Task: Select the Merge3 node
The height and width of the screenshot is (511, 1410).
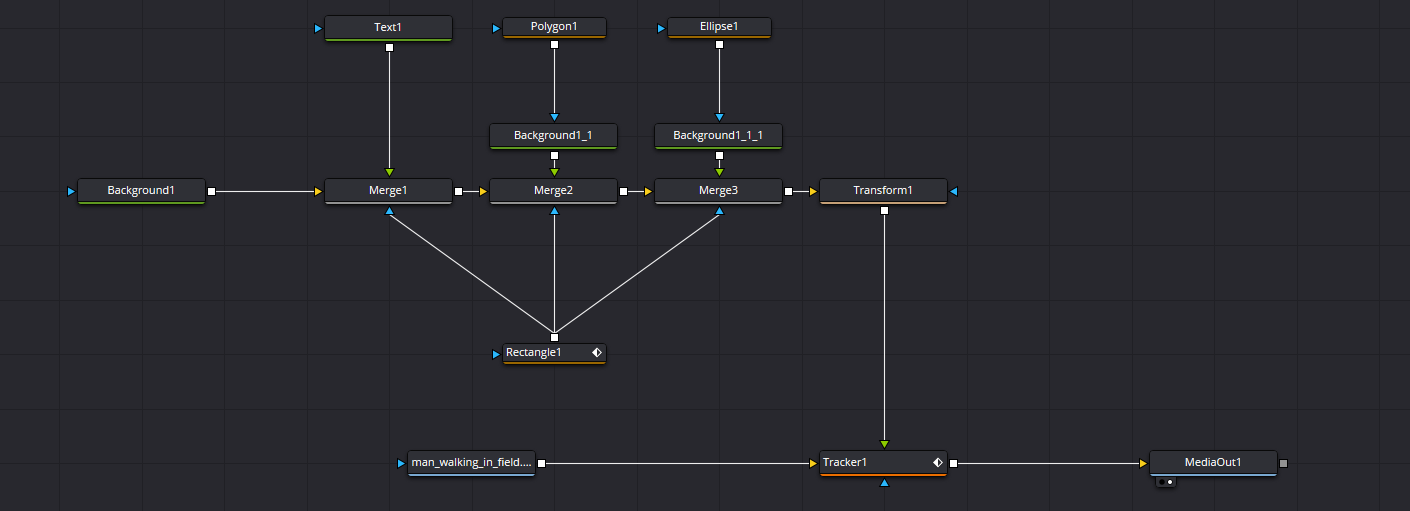Action: (718, 190)
